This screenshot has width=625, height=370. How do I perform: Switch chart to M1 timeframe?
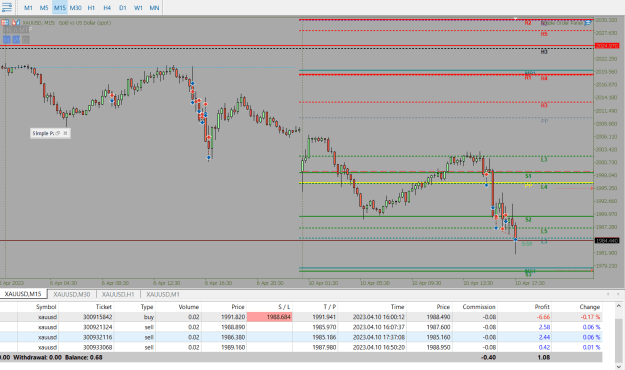pyautogui.click(x=28, y=8)
